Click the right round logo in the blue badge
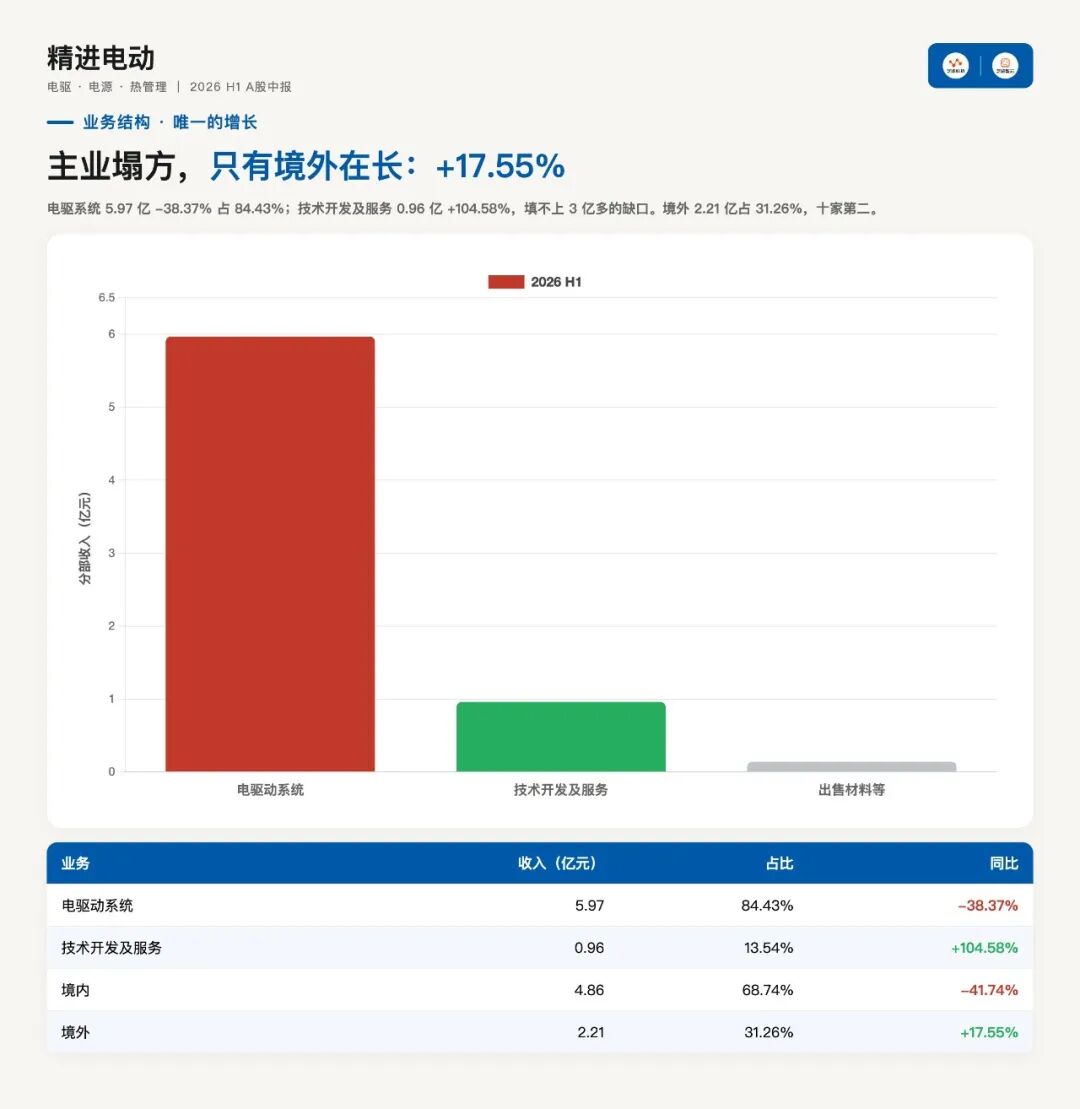1080x1109 pixels. pyautogui.click(x=1005, y=66)
